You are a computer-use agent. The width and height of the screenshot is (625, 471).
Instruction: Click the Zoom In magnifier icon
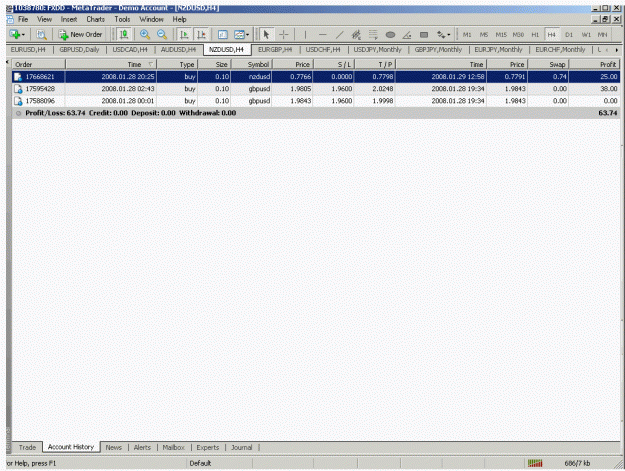145,35
